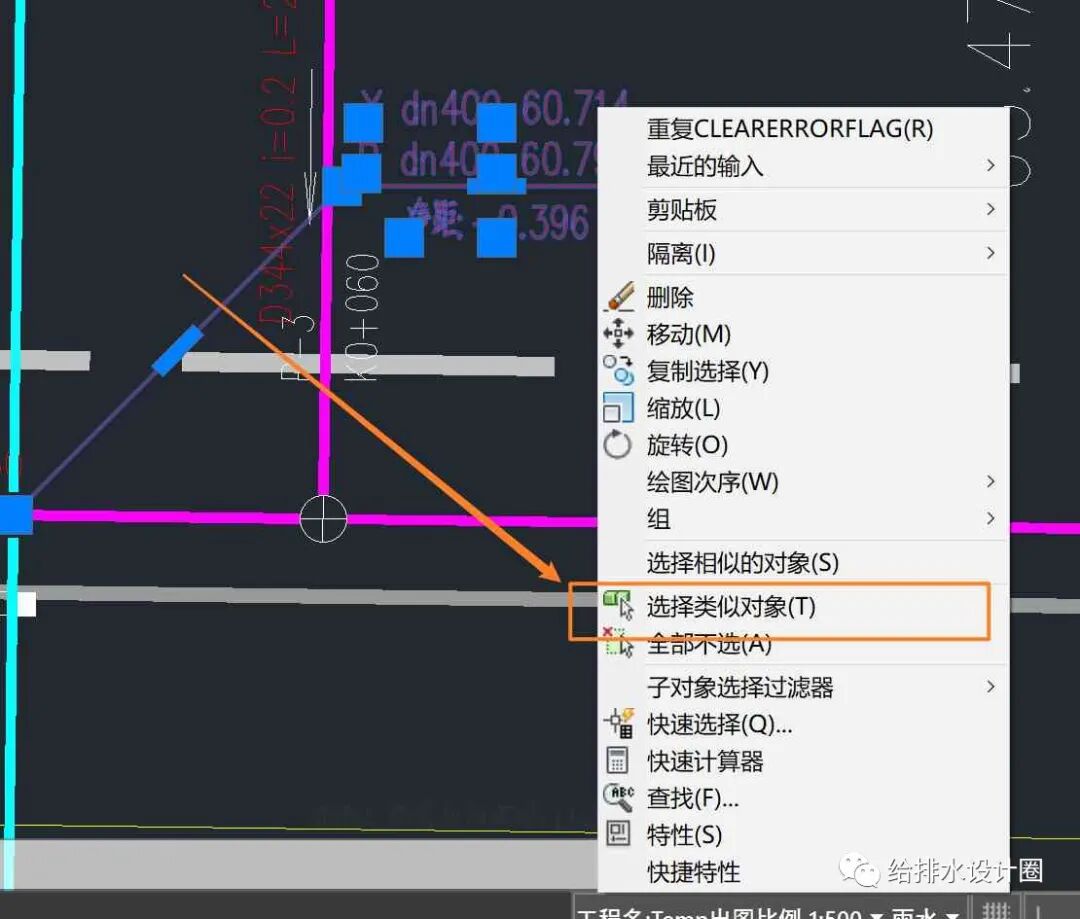Viewport: 1080px width, 919px height.
Task: Open 快速选择(Q)... via its icon
Action: (x=619, y=723)
